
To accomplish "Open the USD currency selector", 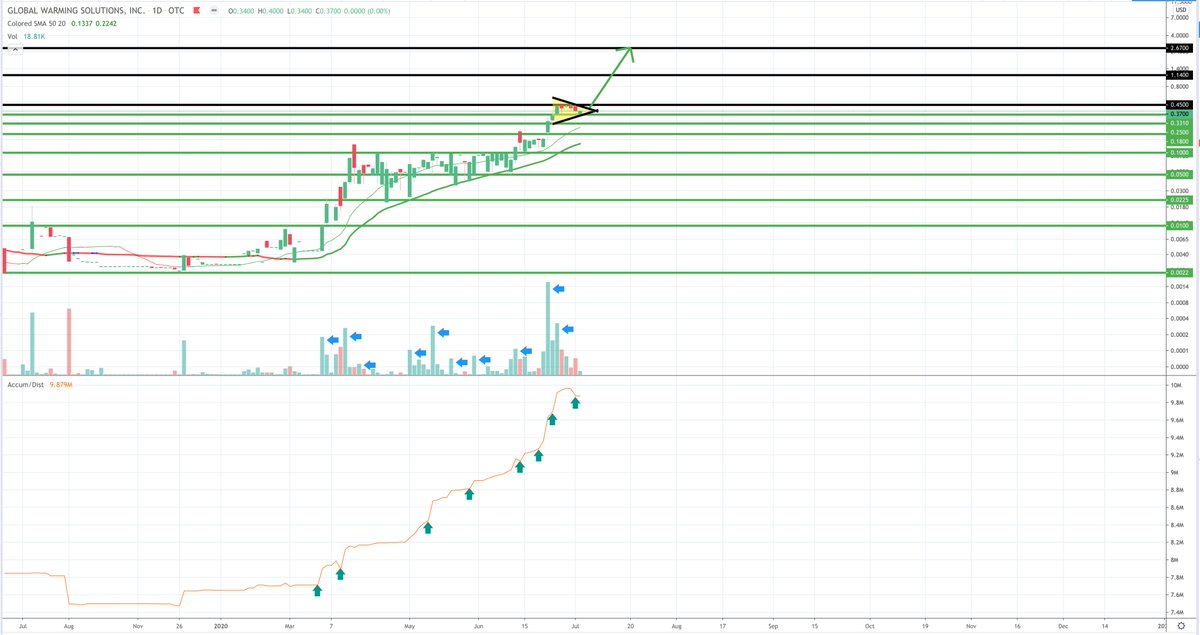I will tap(1181, 9).
